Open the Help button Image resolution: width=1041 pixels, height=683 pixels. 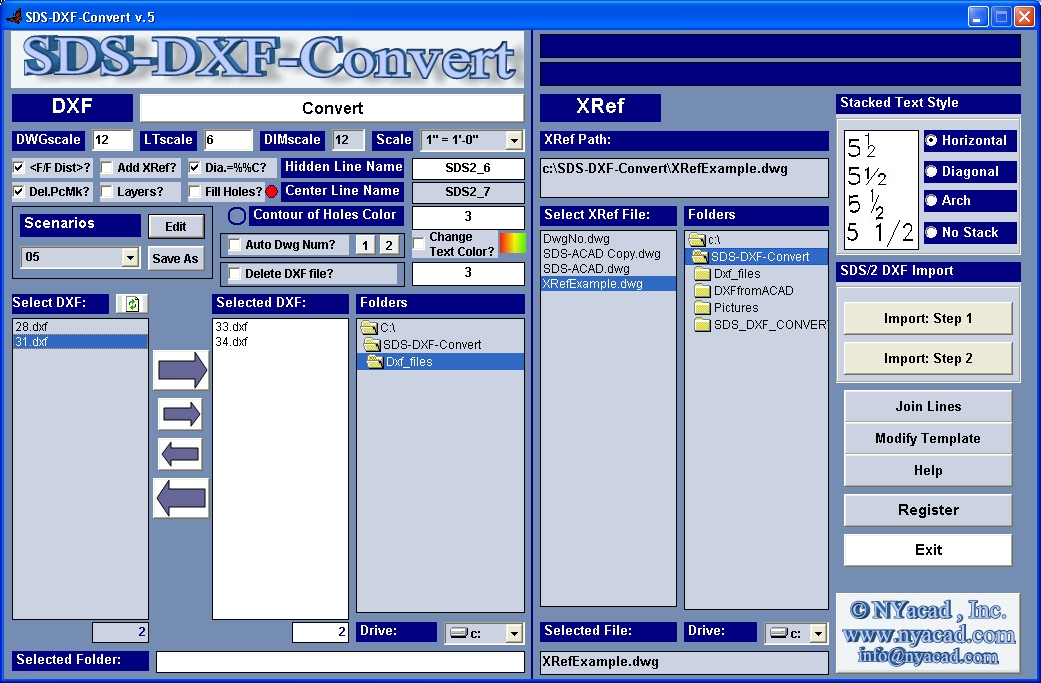point(927,471)
